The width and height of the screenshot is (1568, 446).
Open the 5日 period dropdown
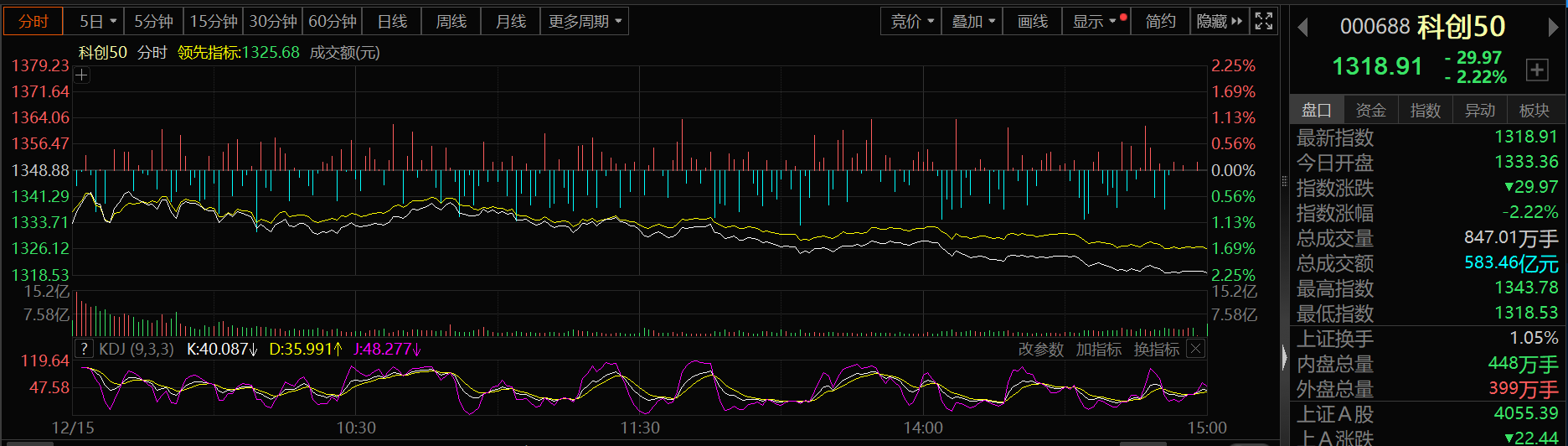click(97, 21)
